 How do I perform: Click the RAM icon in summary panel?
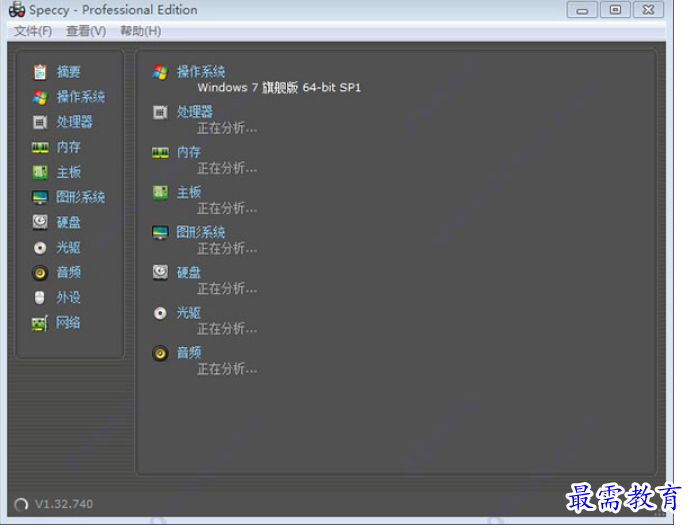click(x=160, y=153)
